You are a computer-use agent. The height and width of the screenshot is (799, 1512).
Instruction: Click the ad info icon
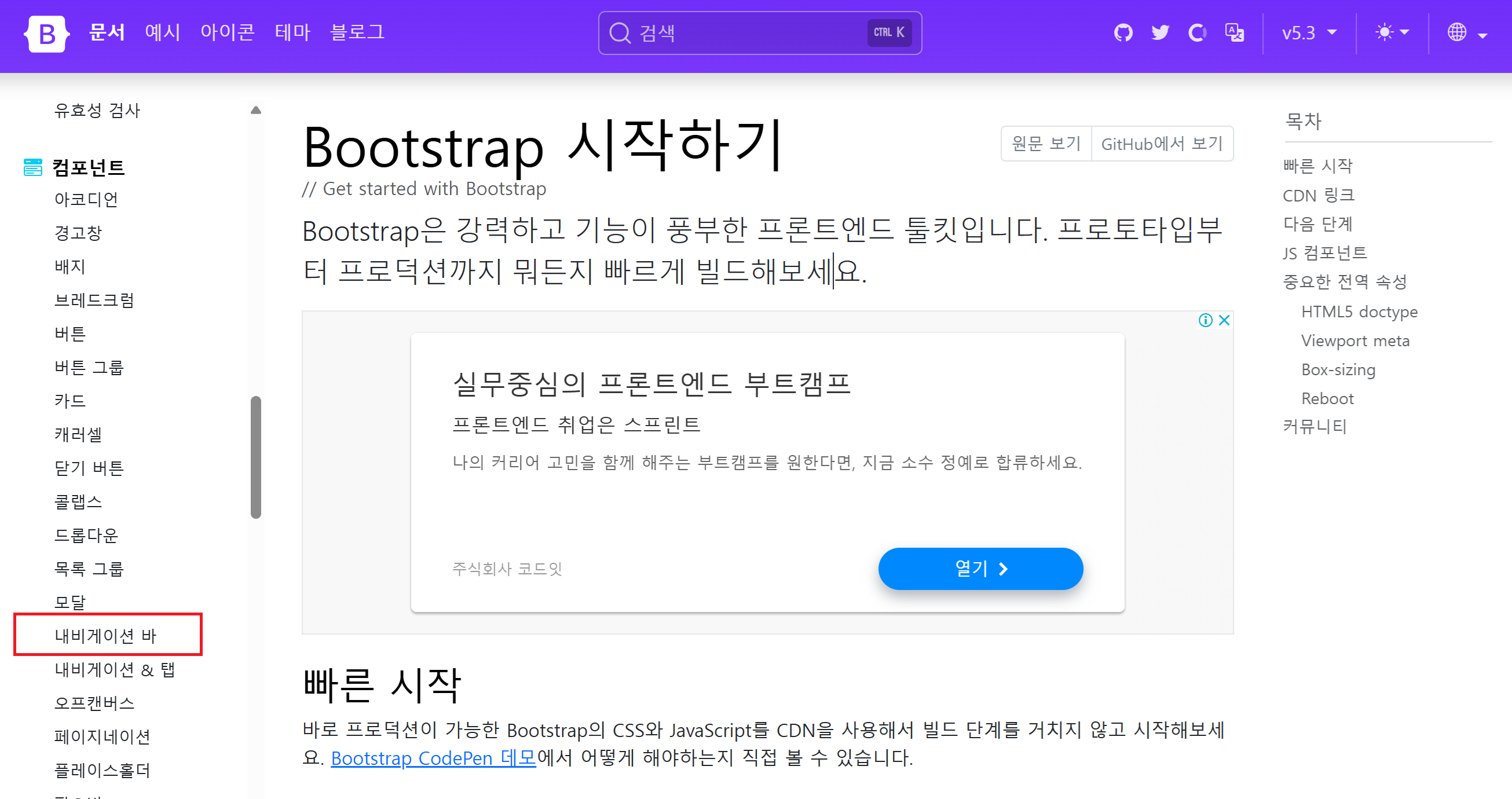[1205, 320]
